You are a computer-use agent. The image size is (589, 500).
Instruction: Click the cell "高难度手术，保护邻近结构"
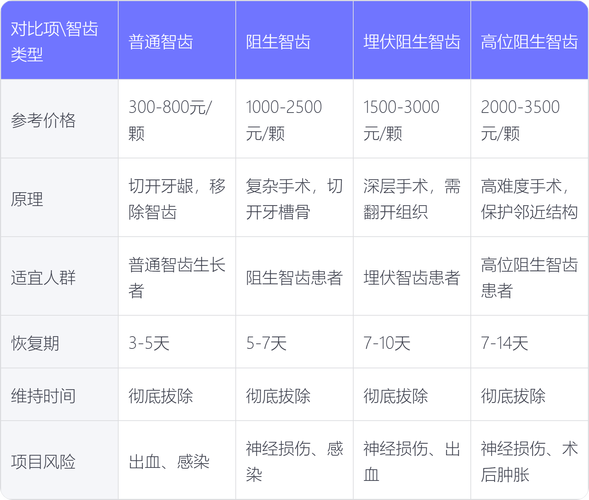pos(529,198)
